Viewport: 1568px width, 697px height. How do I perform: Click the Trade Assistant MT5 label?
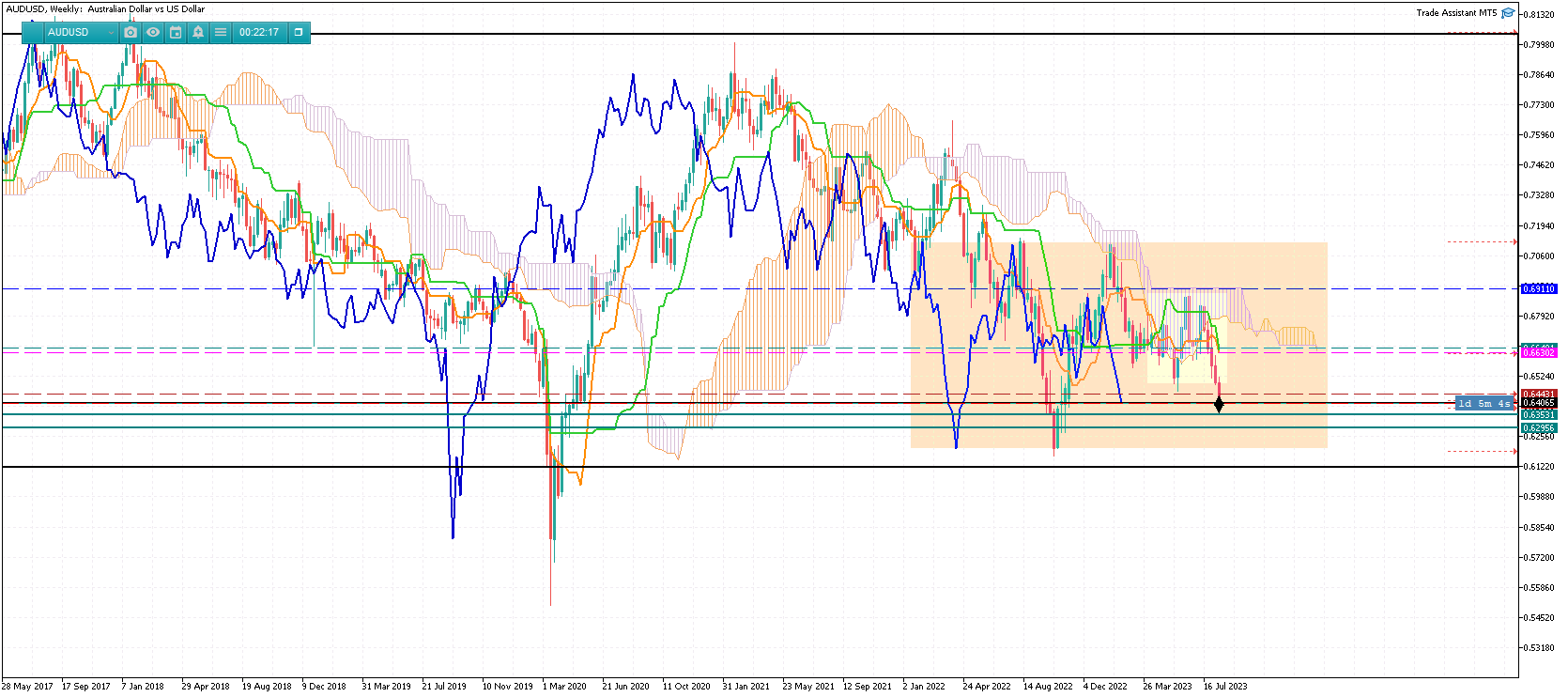(1456, 13)
